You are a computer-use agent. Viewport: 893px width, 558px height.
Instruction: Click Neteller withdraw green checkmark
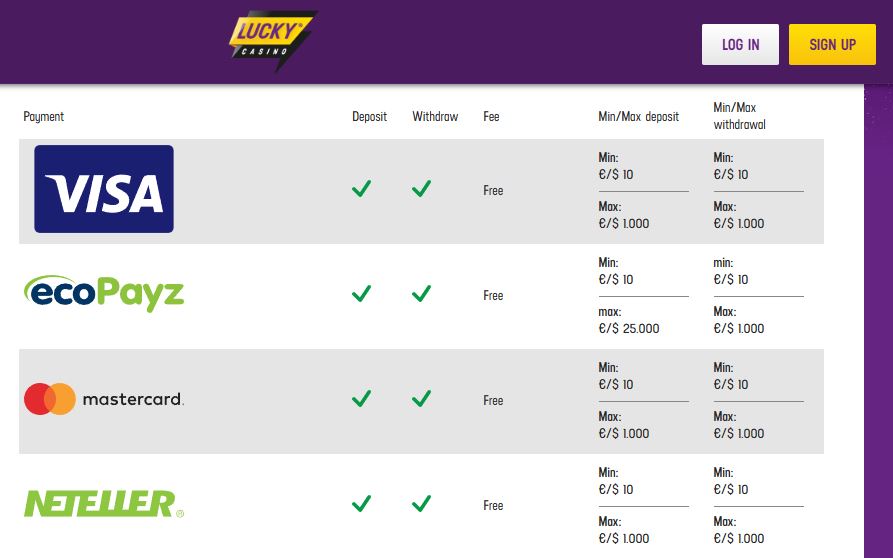[x=421, y=503]
